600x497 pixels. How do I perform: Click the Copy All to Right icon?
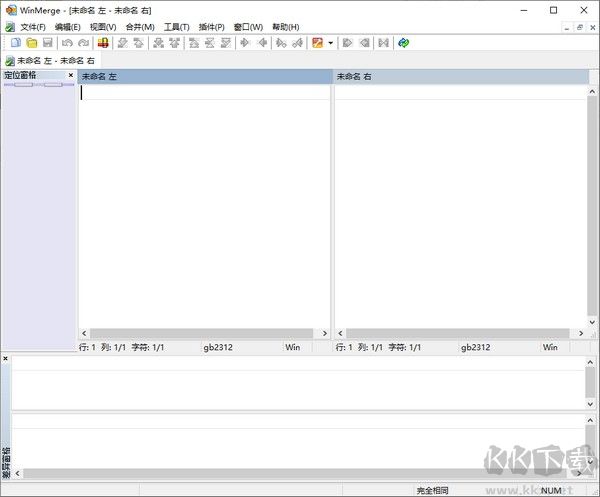(347, 43)
